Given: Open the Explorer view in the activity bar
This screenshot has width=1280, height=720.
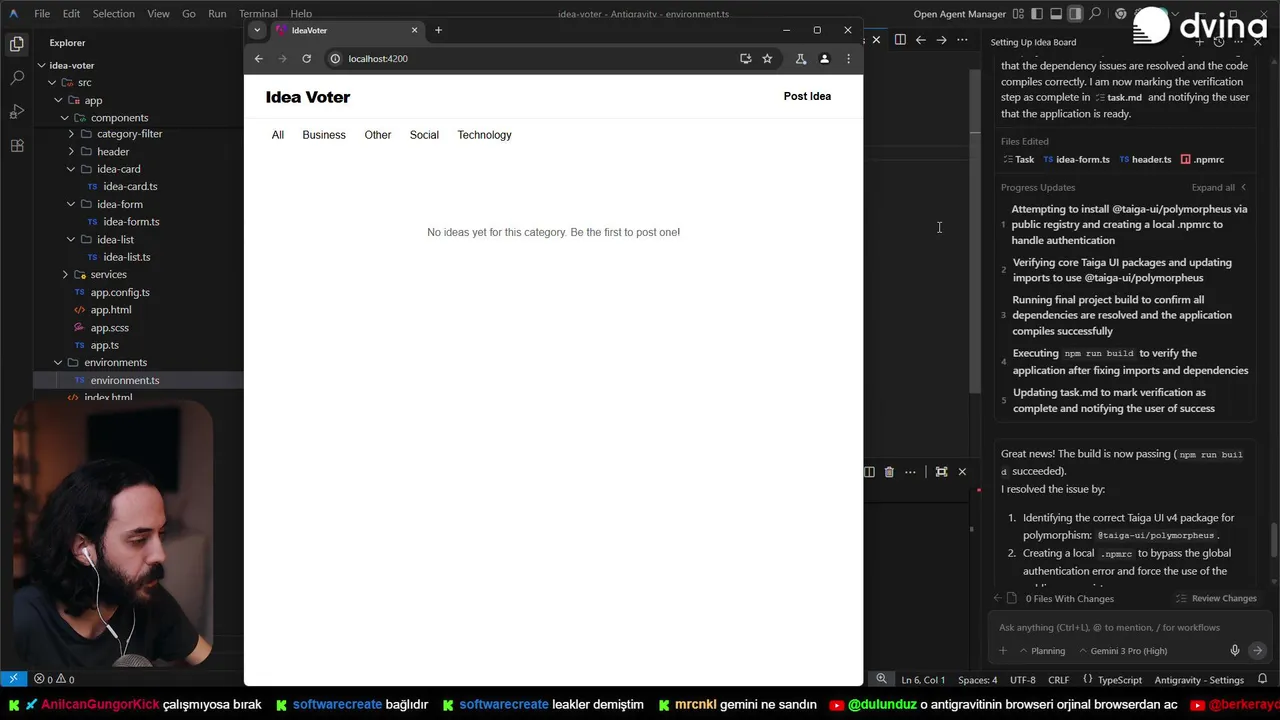Looking at the screenshot, I should [x=17, y=44].
